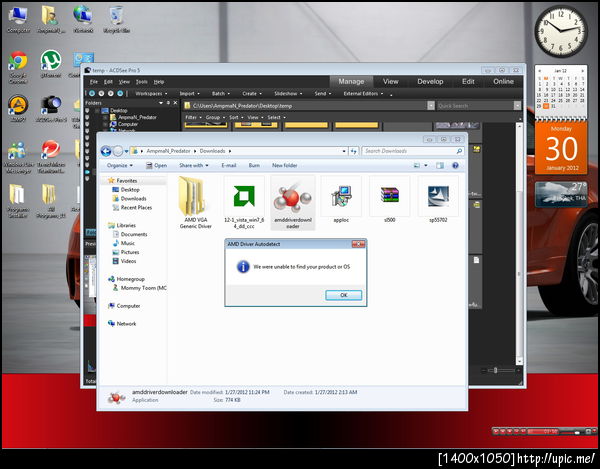Close the AMD Driver Autodetect dialog

pos(358,244)
